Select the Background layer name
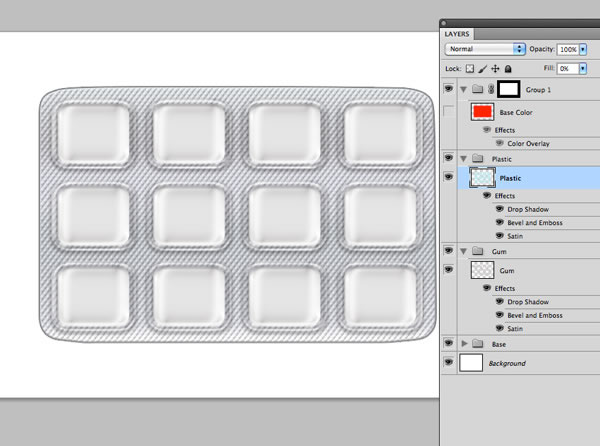Image resolution: width=600 pixels, height=446 pixels. tap(507, 363)
